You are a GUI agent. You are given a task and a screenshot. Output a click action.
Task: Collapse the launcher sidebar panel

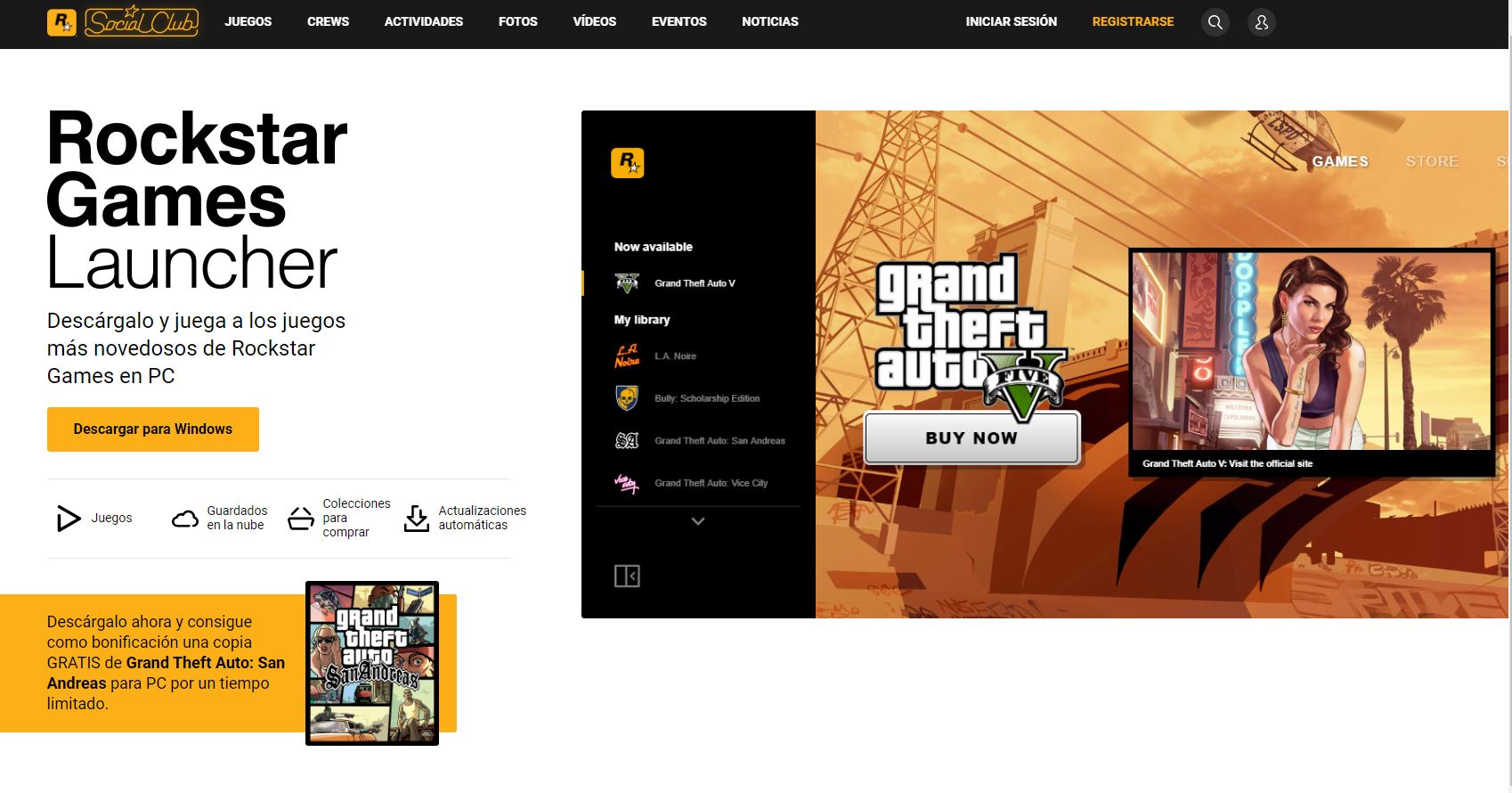pyautogui.click(x=627, y=576)
